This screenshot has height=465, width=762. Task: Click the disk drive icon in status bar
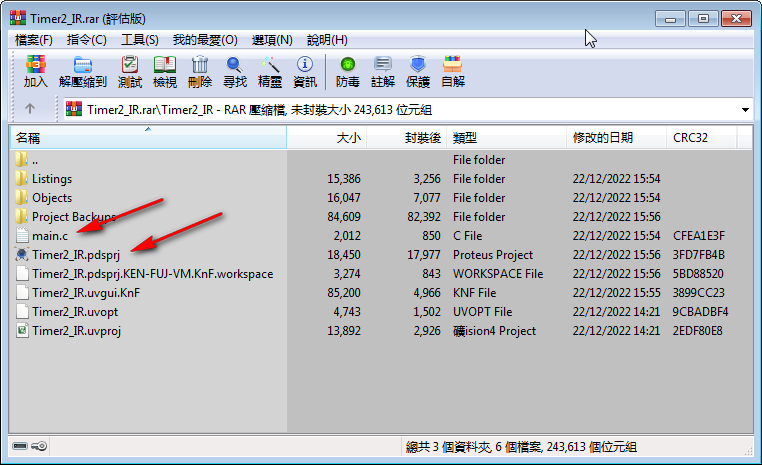click(20, 446)
